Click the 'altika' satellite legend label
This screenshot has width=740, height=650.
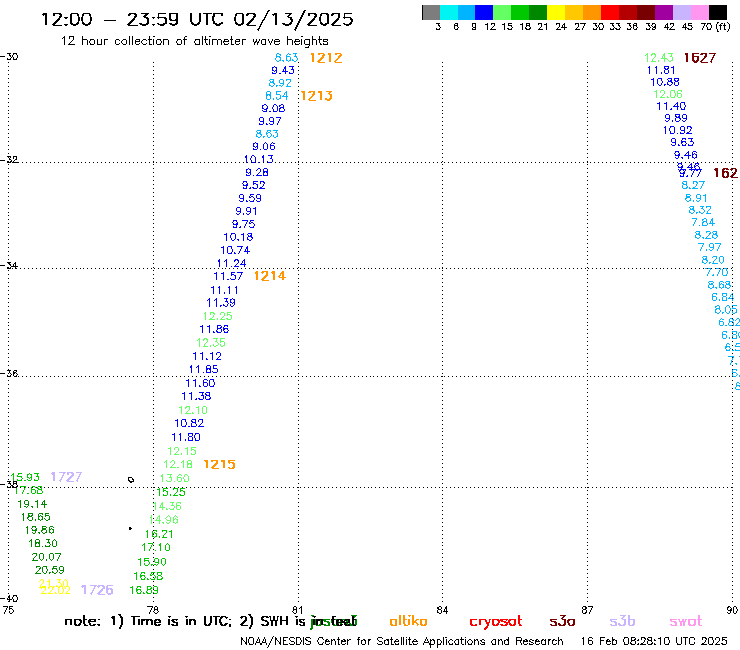[408, 621]
